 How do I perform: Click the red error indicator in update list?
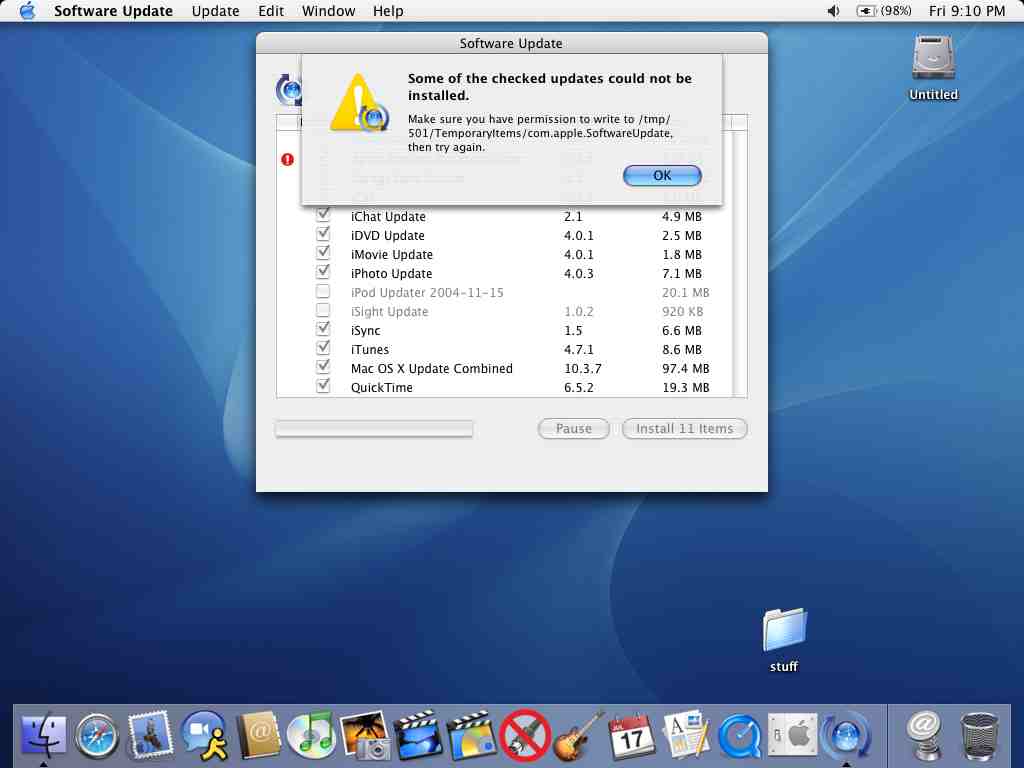click(x=287, y=159)
